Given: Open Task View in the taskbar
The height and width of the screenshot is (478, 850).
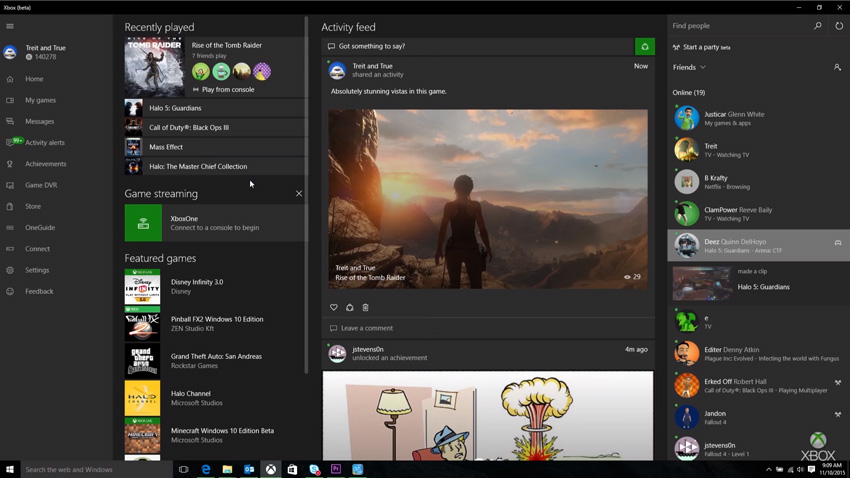Looking at the screenshot, I should [x=183, y=469].
